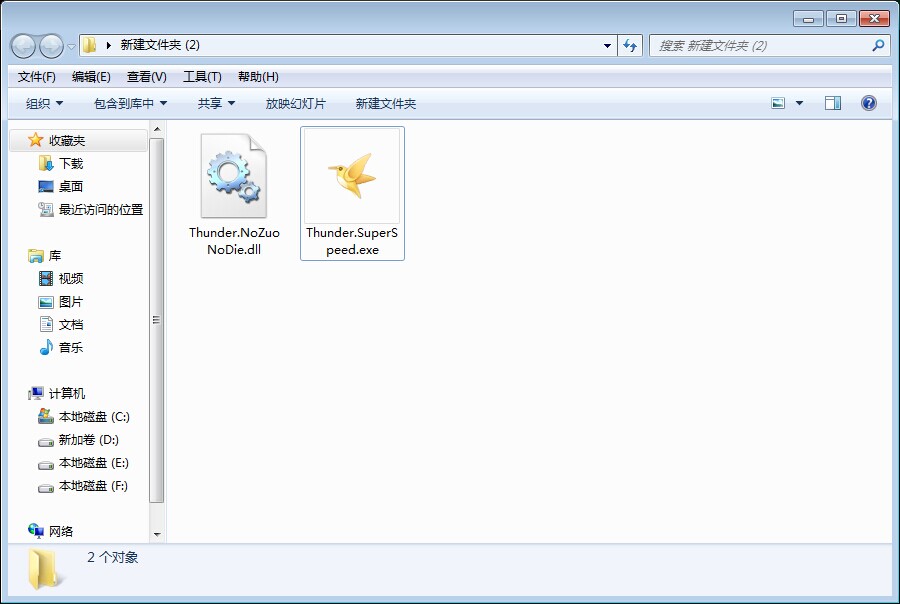This screenshot has width=900, height=604.
Task: Click the 收藏夹 star icon
Action: (x=36, y=140)
